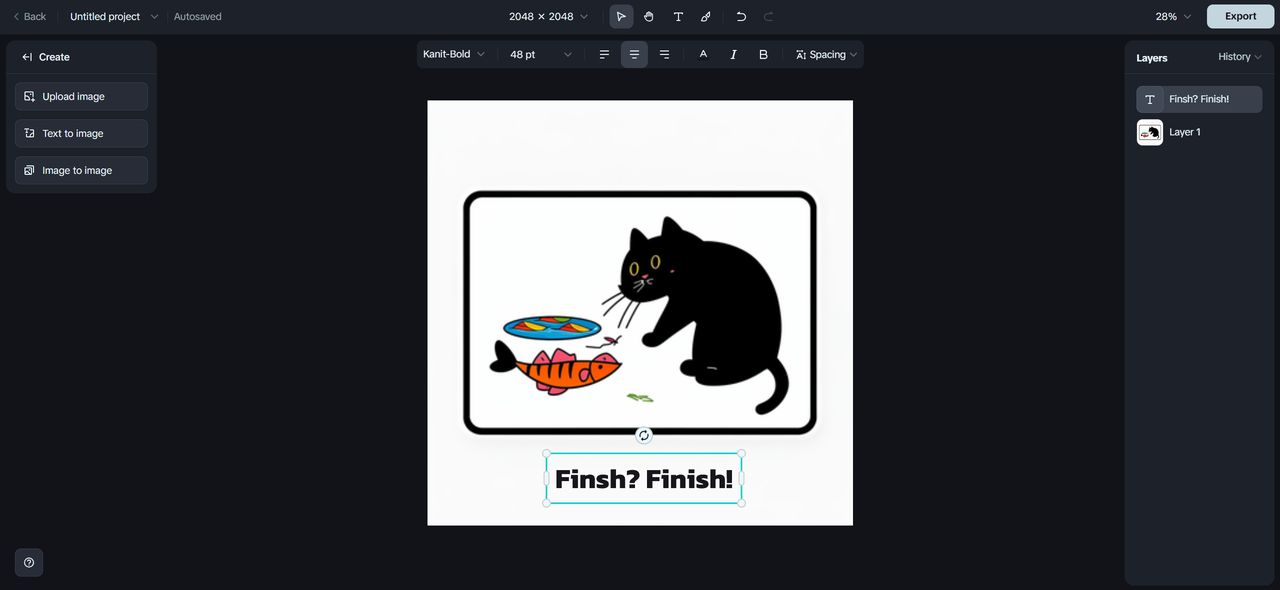Click the Layer 1 thumbnail
1280x590 pixels.
pyautogui.click(x=1150, y=132)
